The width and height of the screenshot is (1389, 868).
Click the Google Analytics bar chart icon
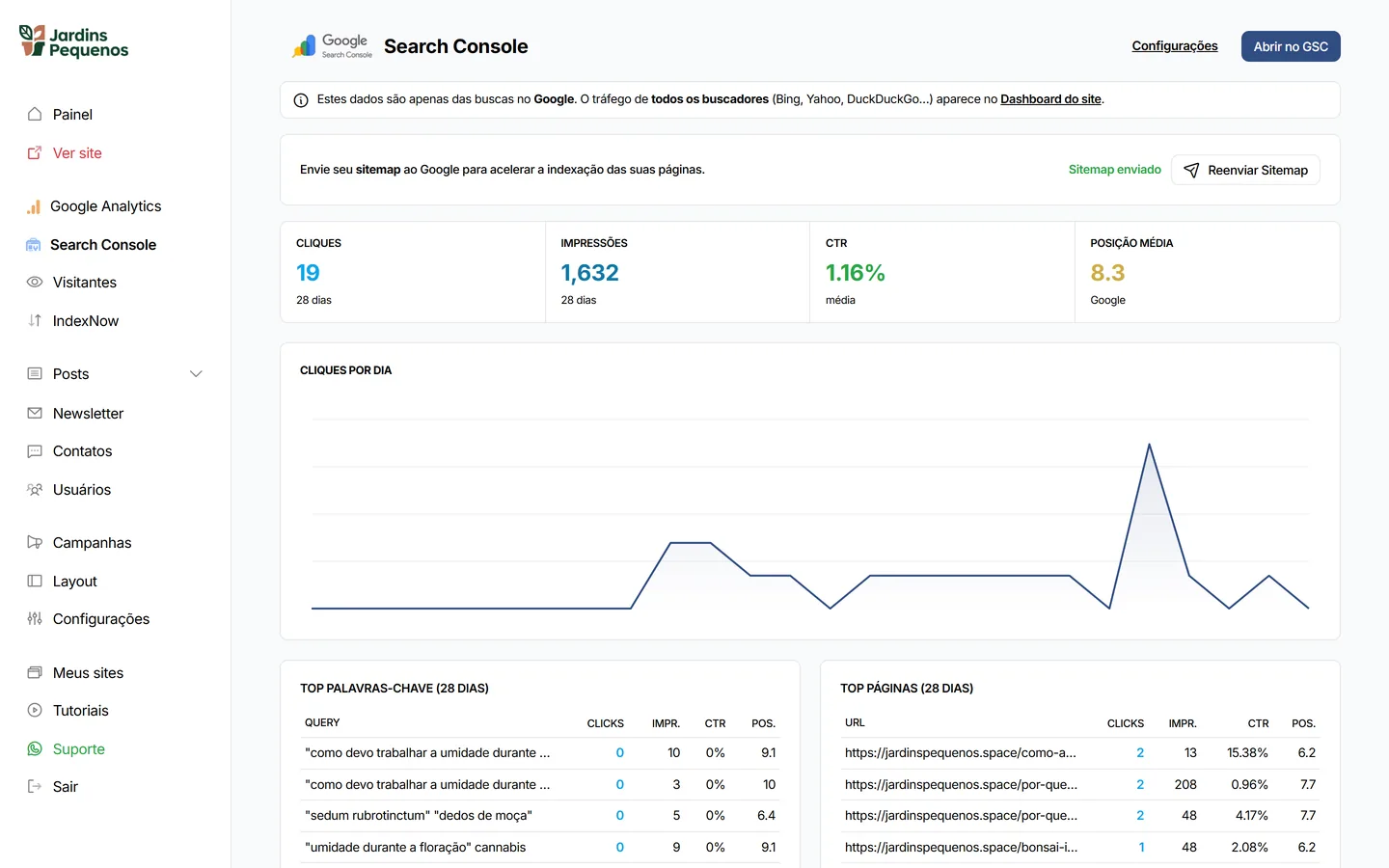click(34, 206)
